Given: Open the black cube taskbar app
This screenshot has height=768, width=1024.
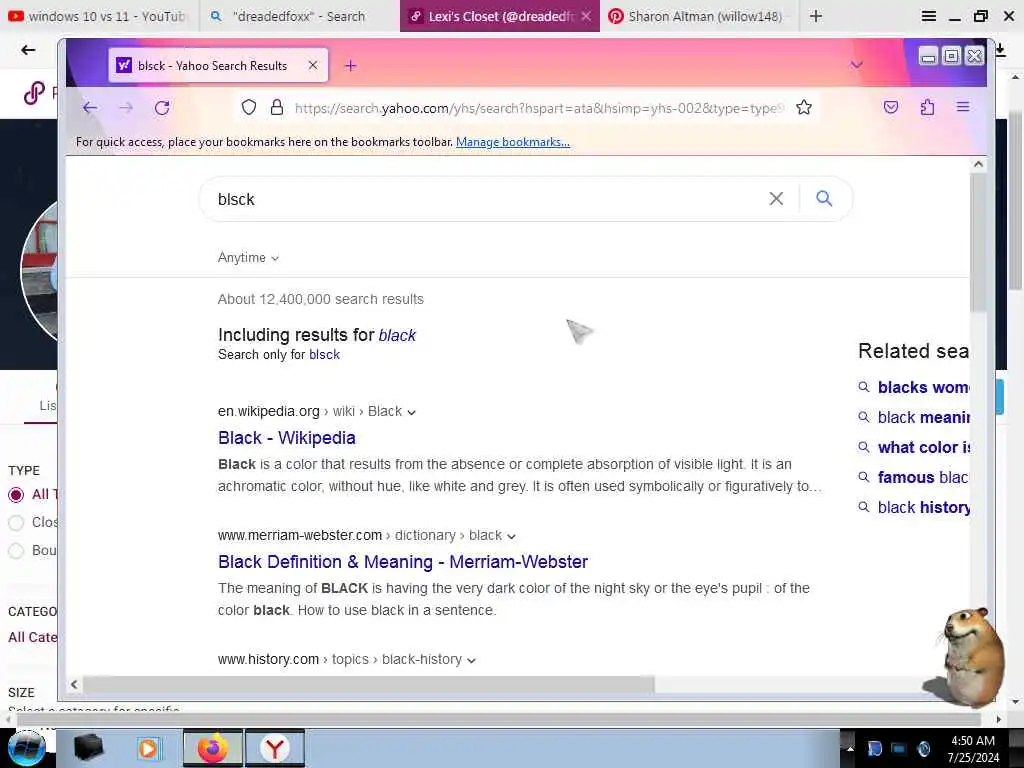Looking at the screenshot, I should pos(88,748).
